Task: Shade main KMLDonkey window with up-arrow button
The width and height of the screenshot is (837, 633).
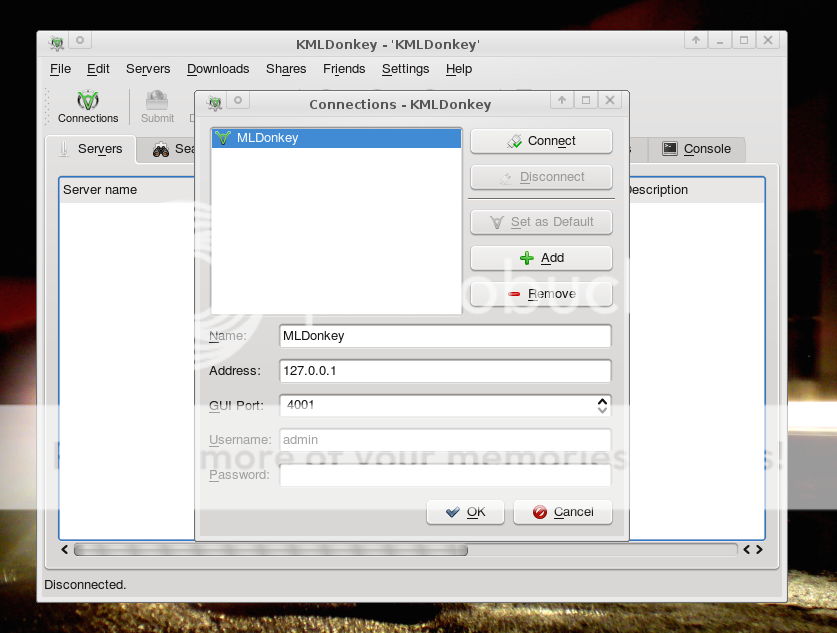Action: [x=696, y=40]
